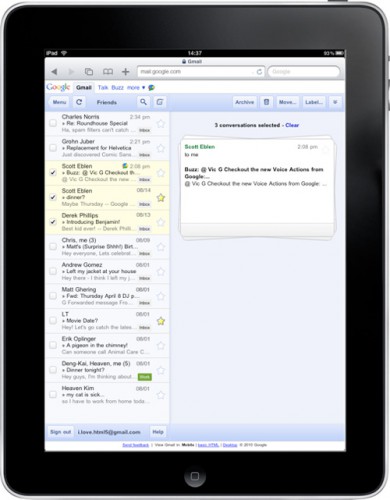Screen dimensions: 390x500
Task: Click the green Work label tag
Action: coord(145,377)
